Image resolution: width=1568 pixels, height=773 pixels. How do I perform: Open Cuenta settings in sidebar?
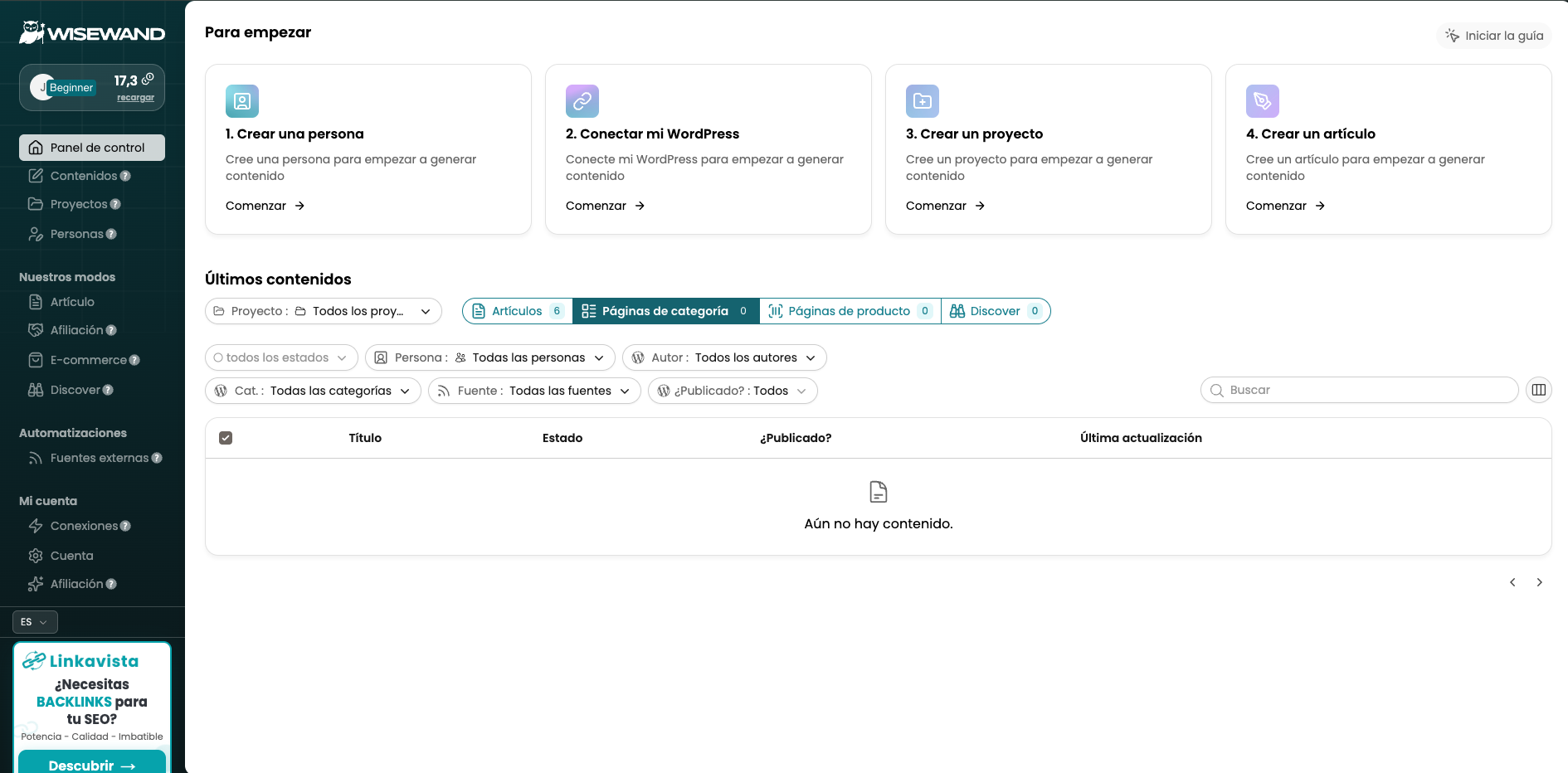pyautogui.click(x=71, y=556)
